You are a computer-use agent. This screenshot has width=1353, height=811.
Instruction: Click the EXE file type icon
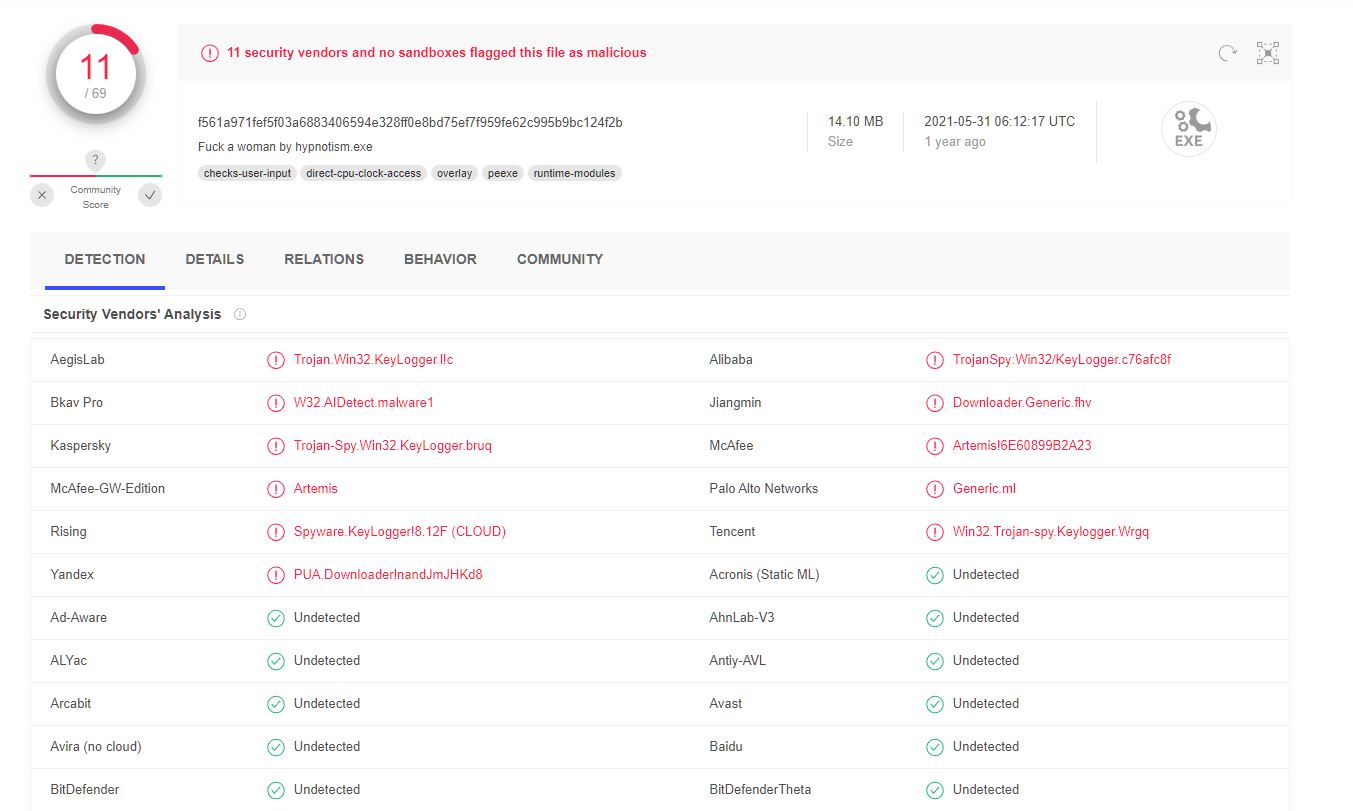(x=1188, y=130)
